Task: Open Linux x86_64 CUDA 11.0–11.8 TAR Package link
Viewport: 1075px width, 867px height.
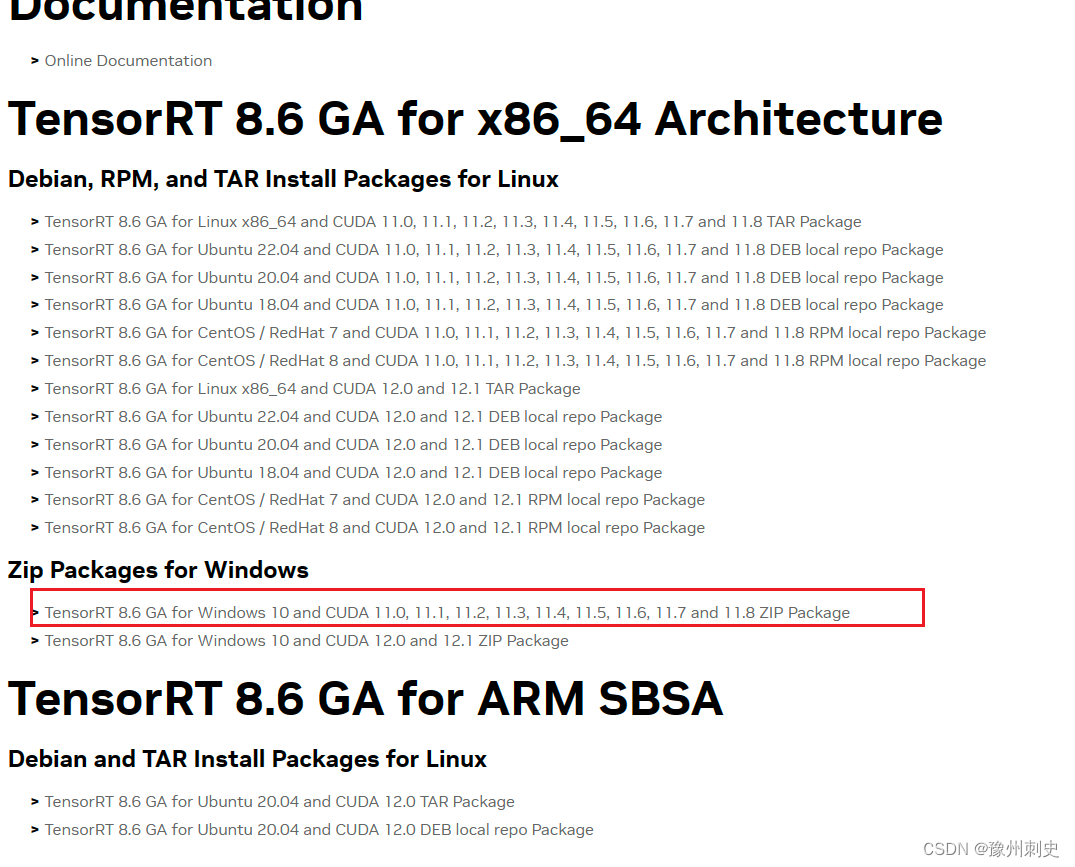Action: pyautogui.click(x=452, y=222)
